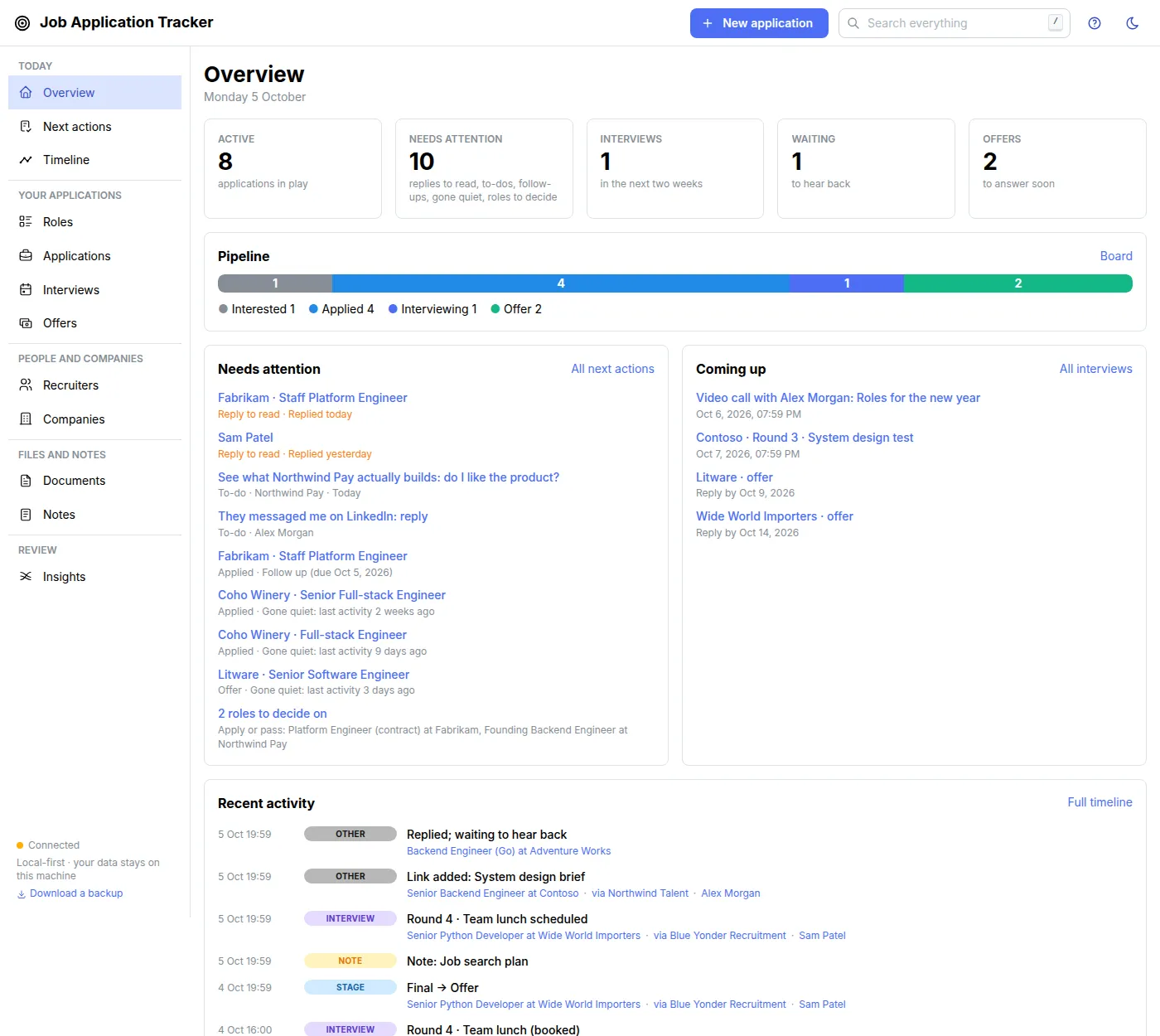Open the Board link in Pipeline
Image resolution: width=1160 pixels, height=1036 pixels.
click(x=1116, y=256)
